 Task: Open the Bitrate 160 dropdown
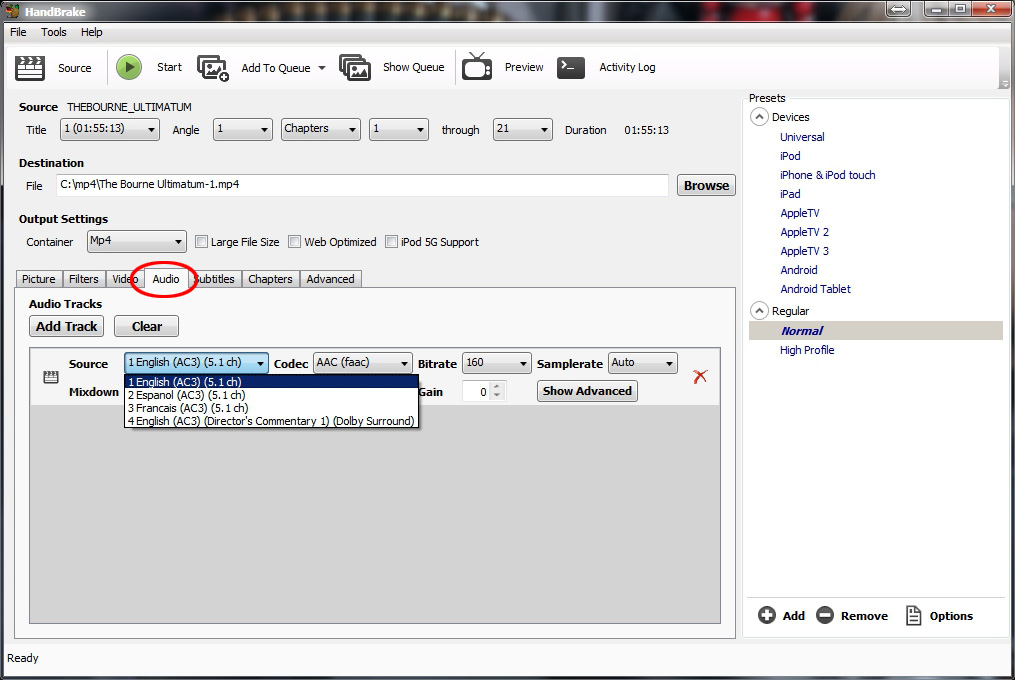496,363
